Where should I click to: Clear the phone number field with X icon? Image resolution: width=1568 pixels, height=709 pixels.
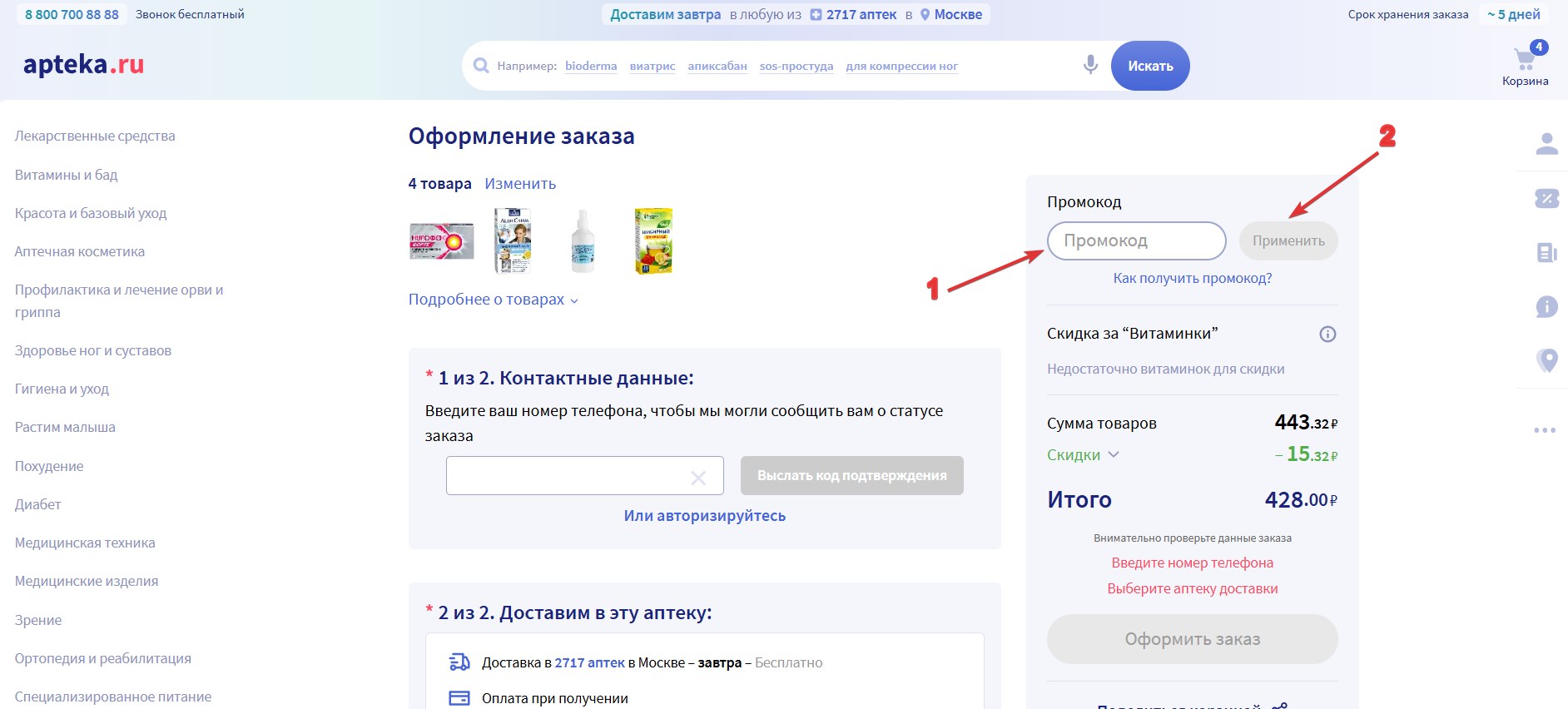tap(698, 478)
